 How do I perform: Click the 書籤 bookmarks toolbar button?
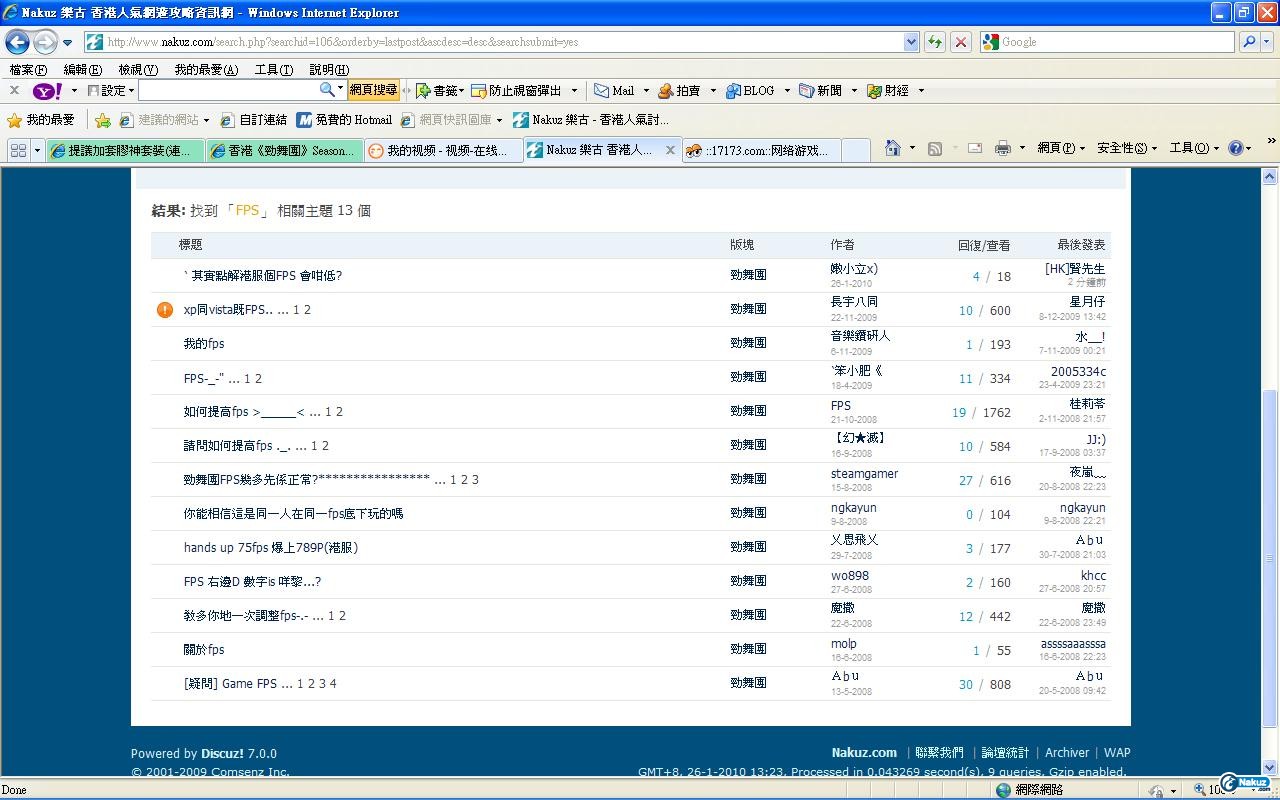[437, 90]
